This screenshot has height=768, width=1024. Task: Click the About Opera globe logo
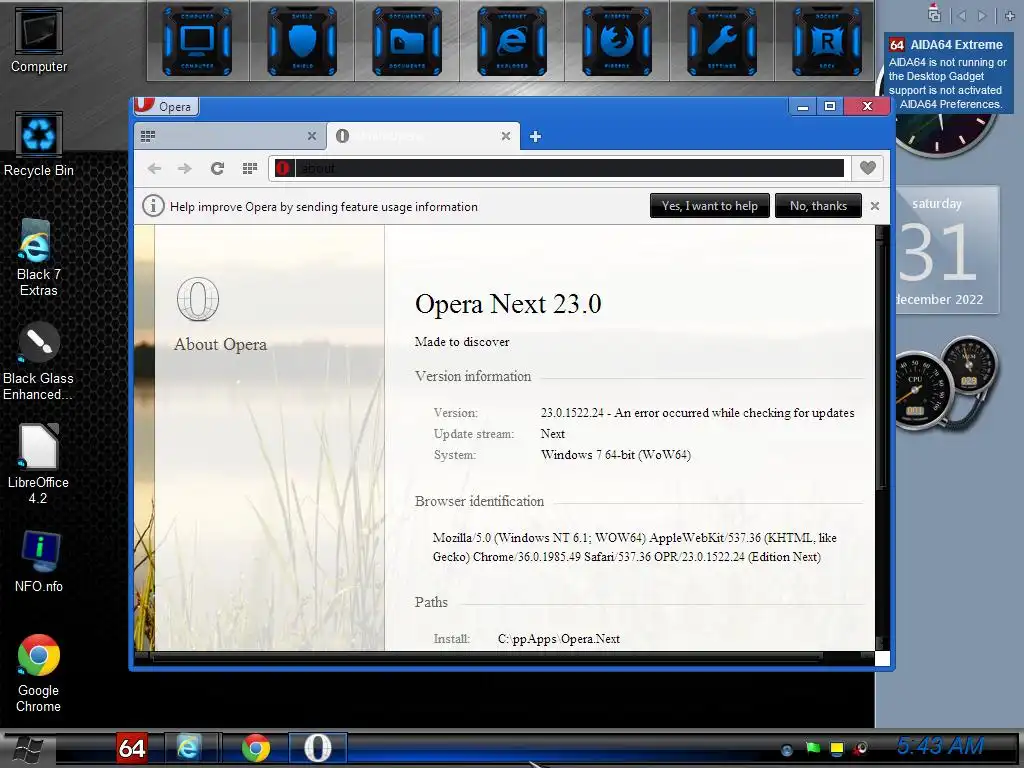tap(198, 299)
